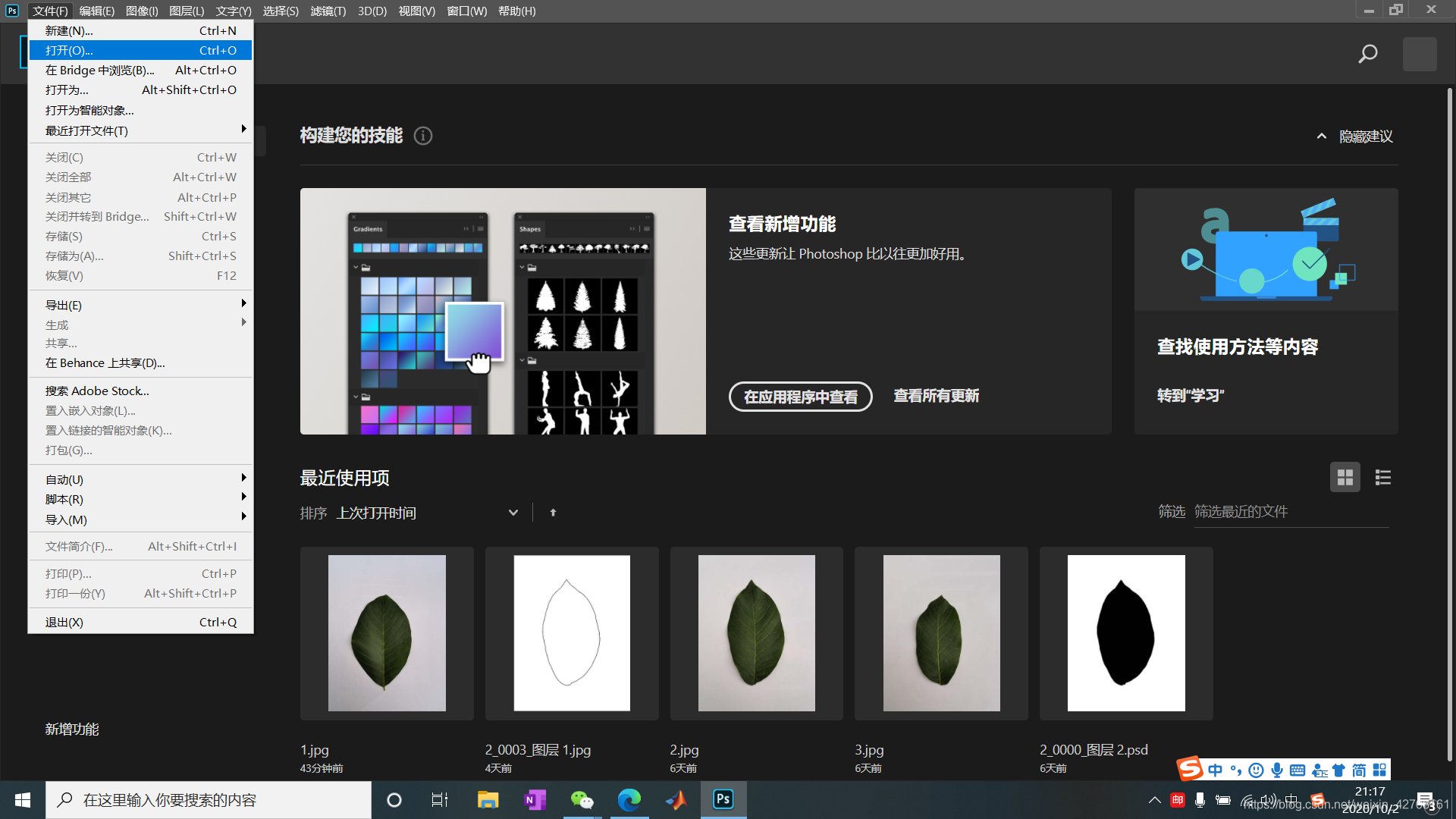1456x819 pixels.
Task: Open the 2_0003_图层 1.jpg outline thumbnail
Action: (572, 633)
